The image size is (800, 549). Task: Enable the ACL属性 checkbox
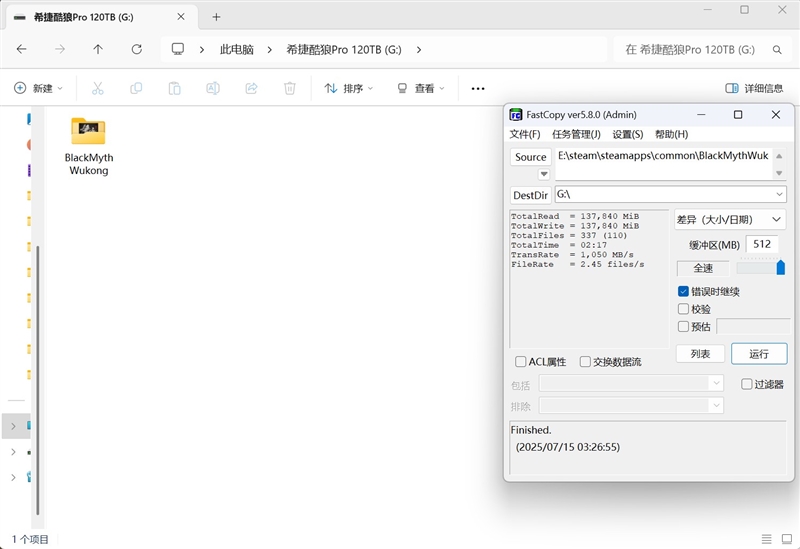click(520, 362)
